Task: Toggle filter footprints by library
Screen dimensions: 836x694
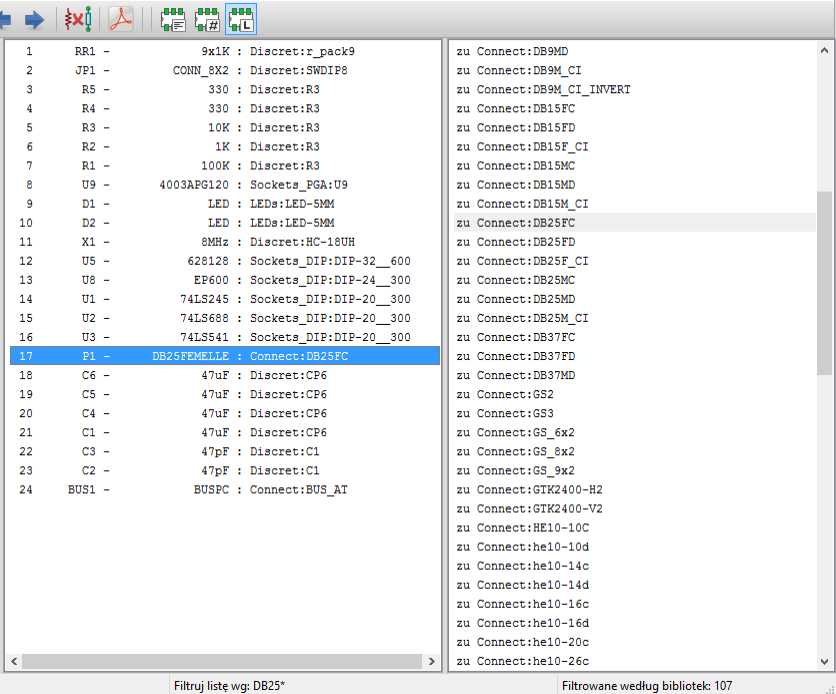Action: tap(241, 20)
